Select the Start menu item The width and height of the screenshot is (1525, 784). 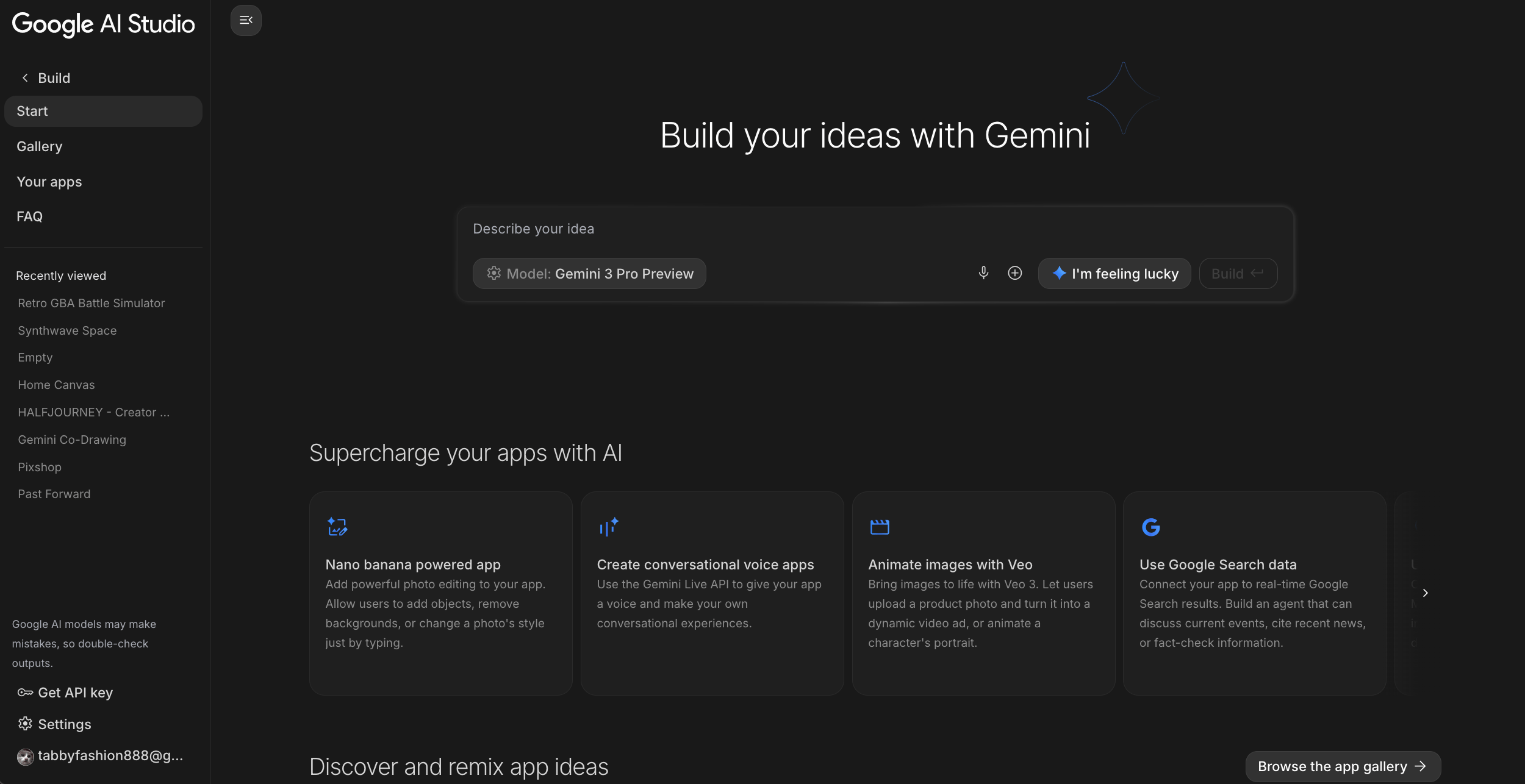click(103, 111)
